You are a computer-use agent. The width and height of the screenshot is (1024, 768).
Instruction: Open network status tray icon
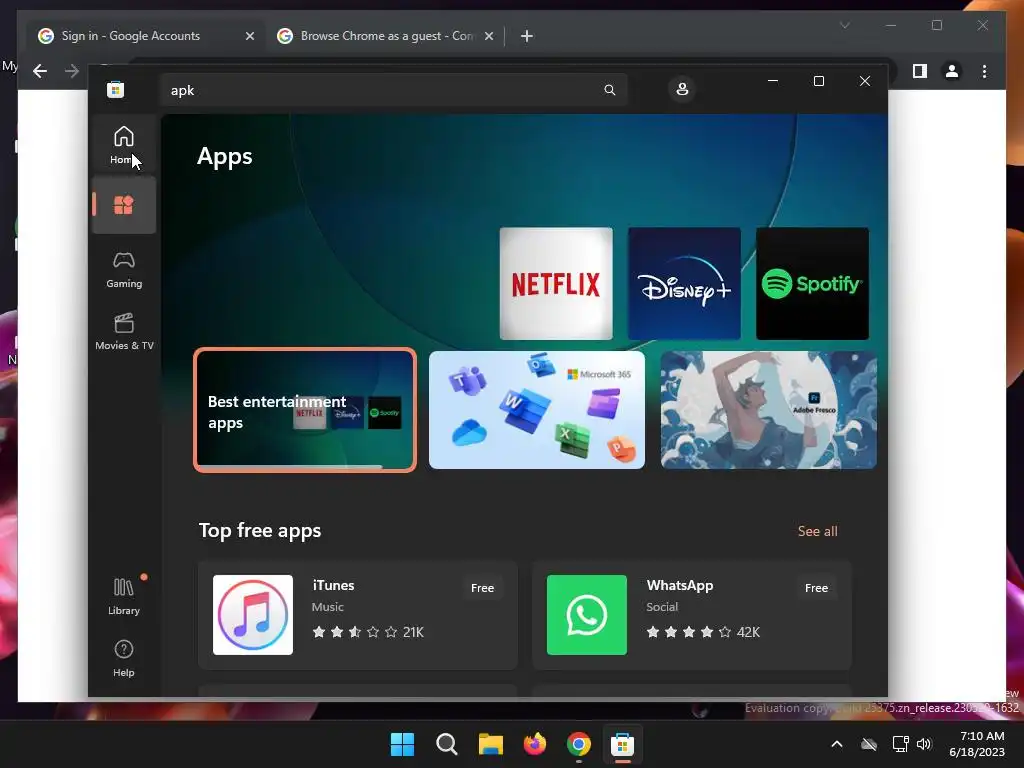pyautogui.click(x=901, y=744)
